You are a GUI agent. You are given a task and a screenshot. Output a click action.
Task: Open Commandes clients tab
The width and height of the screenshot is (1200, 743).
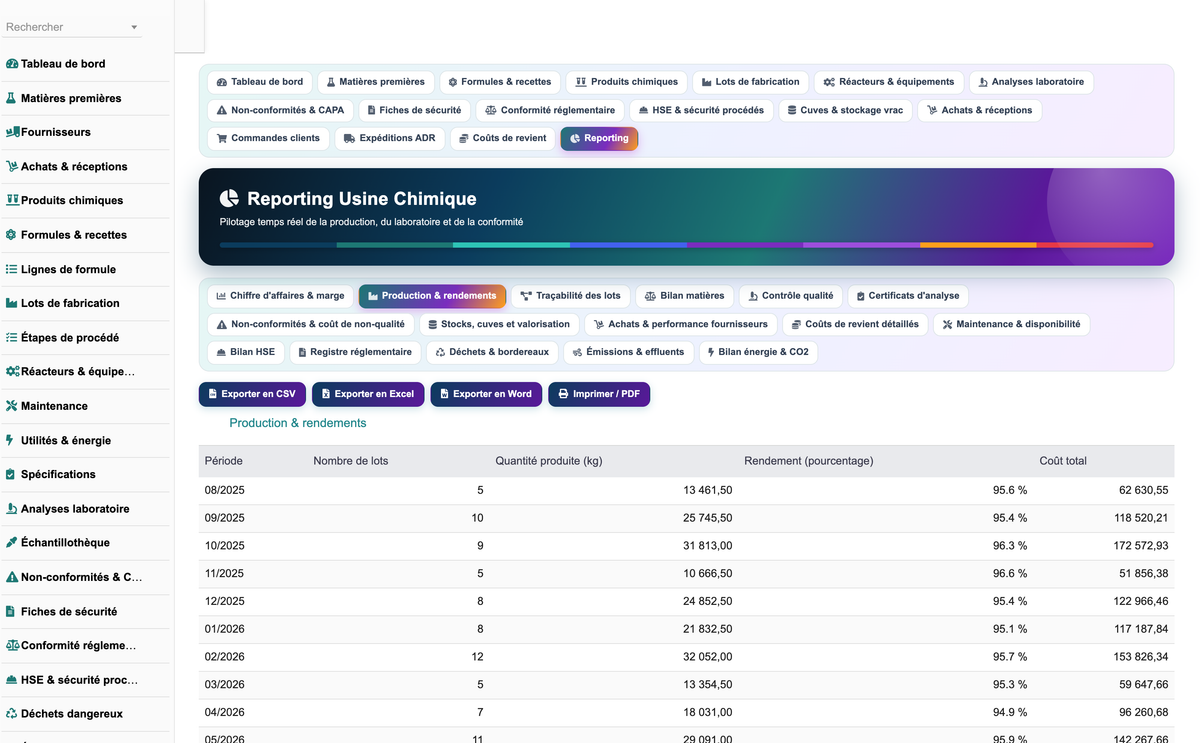click(x=268, y=138)
